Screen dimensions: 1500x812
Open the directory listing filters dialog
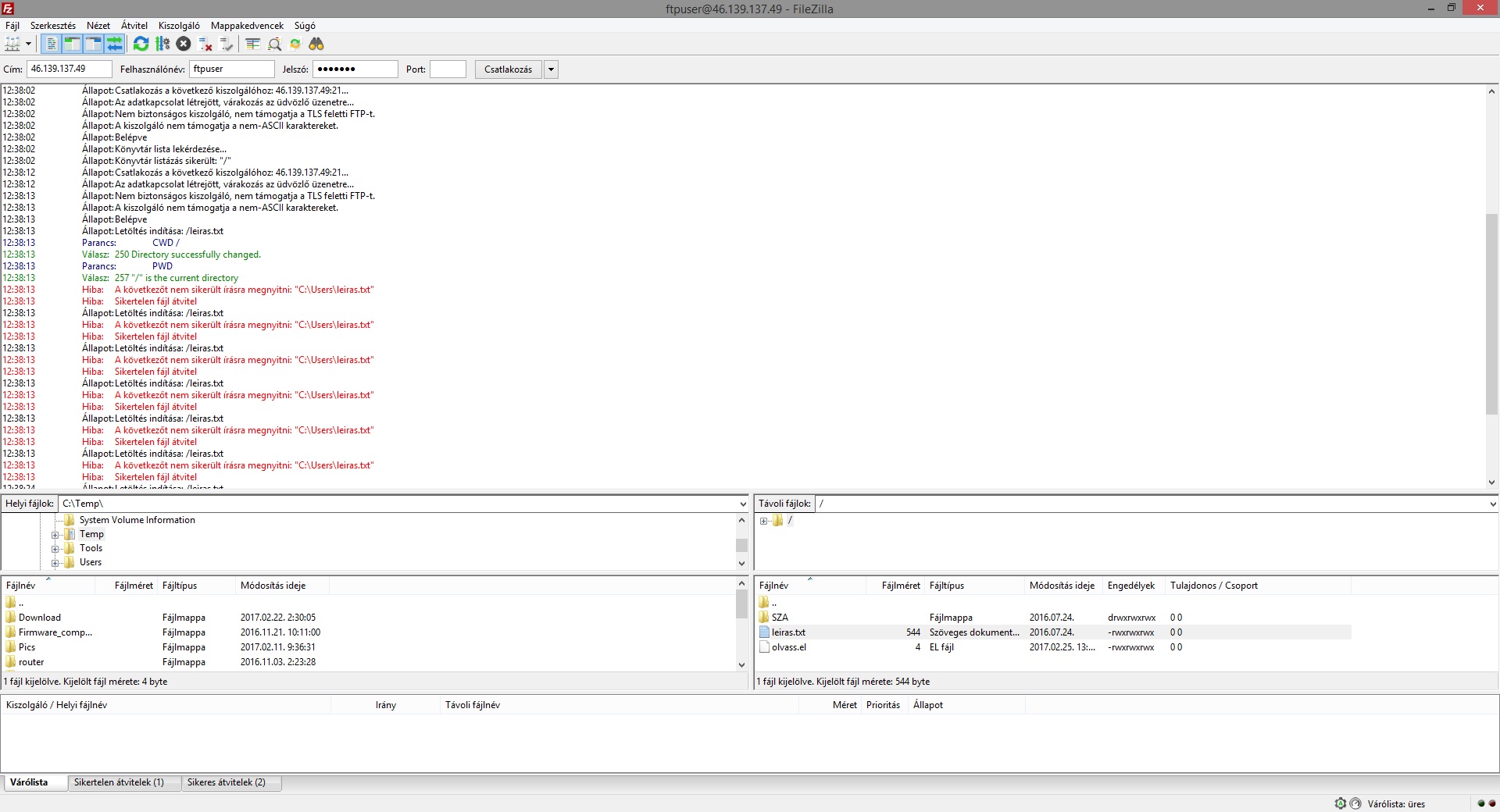[x=253, y=45]
